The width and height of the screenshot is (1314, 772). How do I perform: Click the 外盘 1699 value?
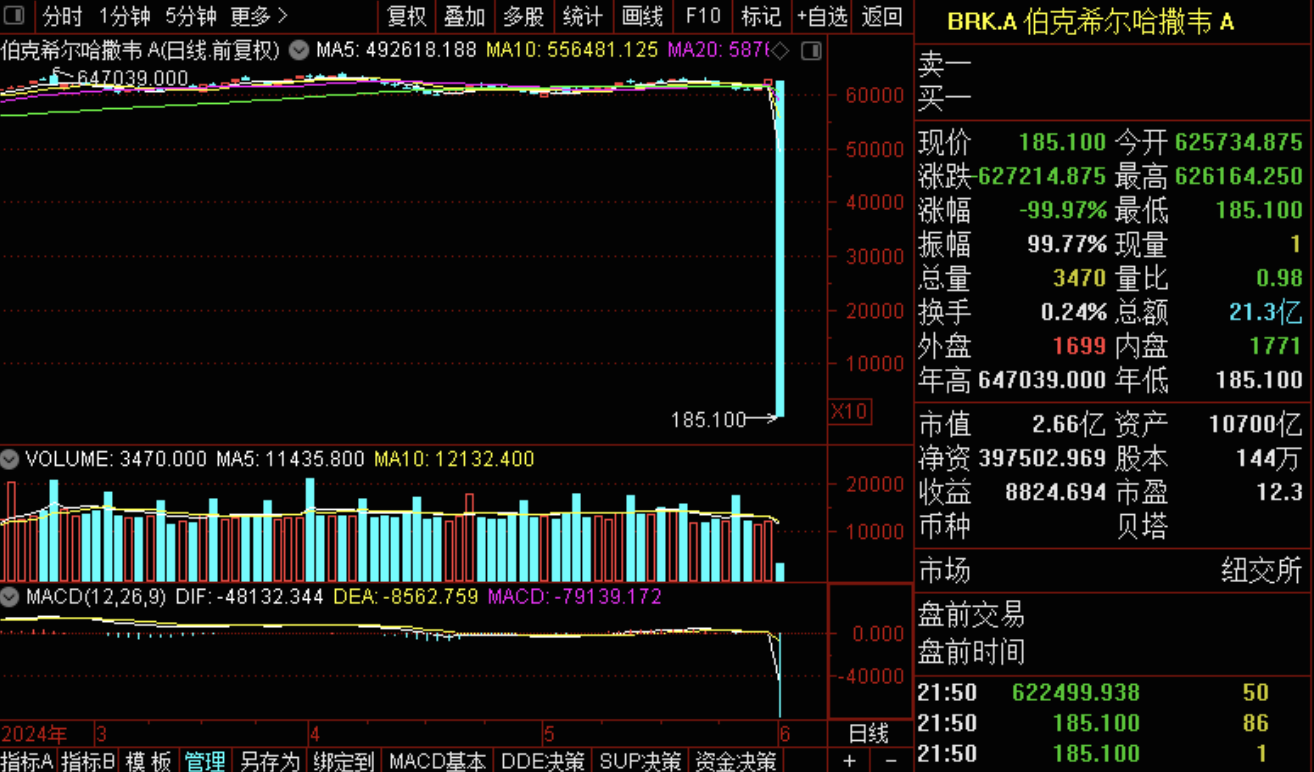(1080, 346)
